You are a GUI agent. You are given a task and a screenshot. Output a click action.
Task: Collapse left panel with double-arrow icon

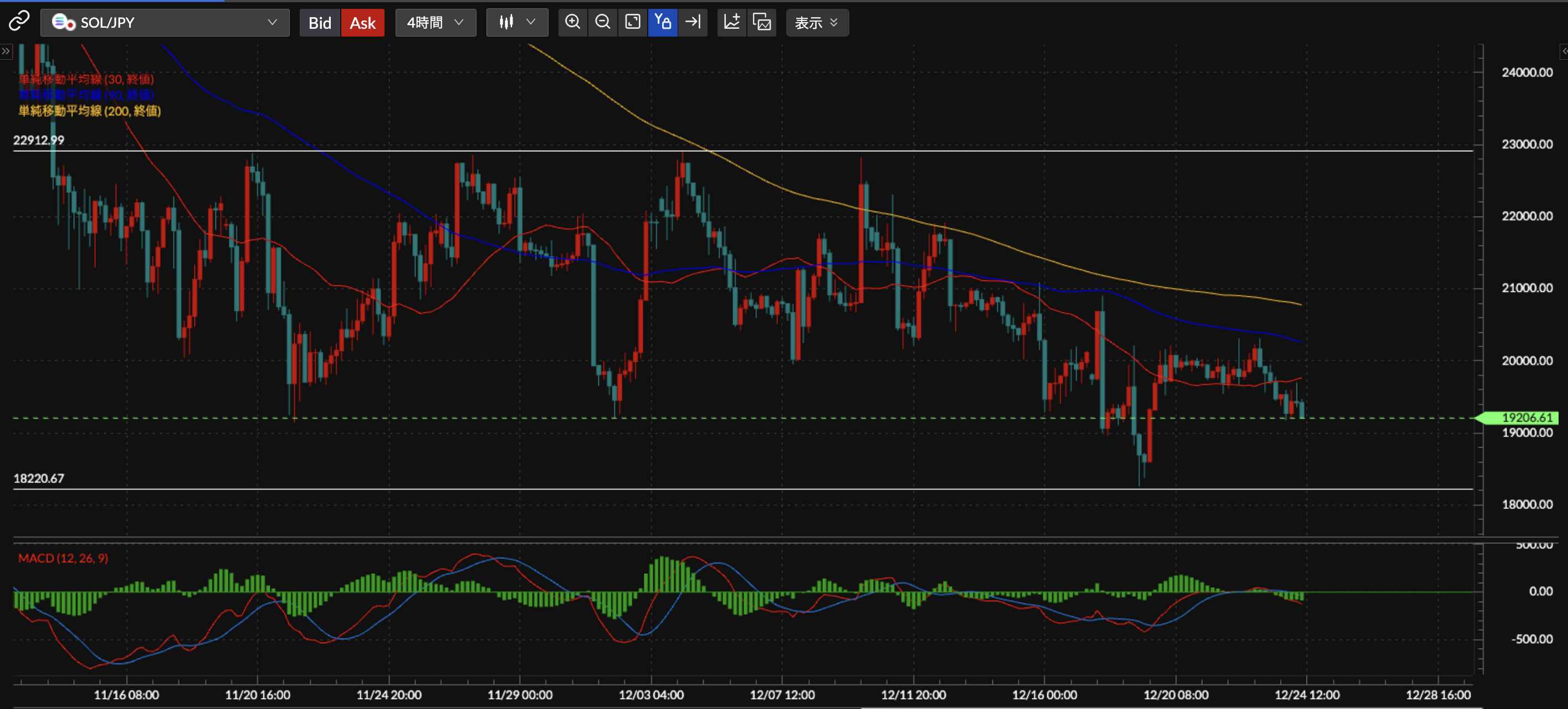pyautogui.click(x=6, y=51)
